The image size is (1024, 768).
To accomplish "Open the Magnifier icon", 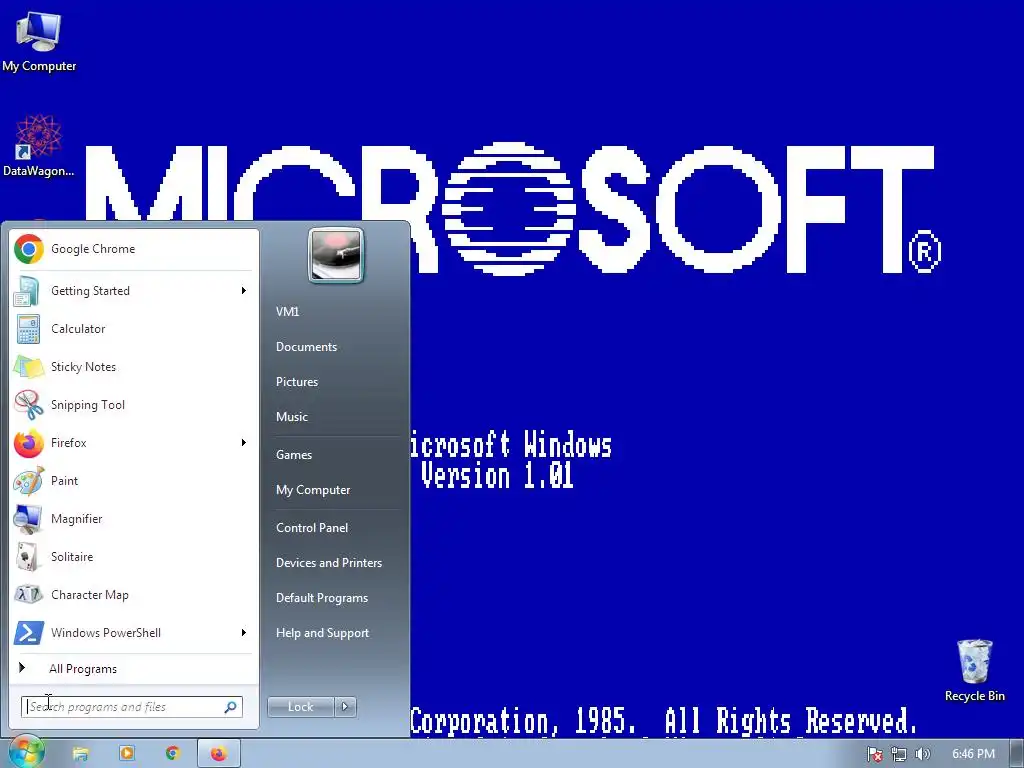I will click(28, 519).
